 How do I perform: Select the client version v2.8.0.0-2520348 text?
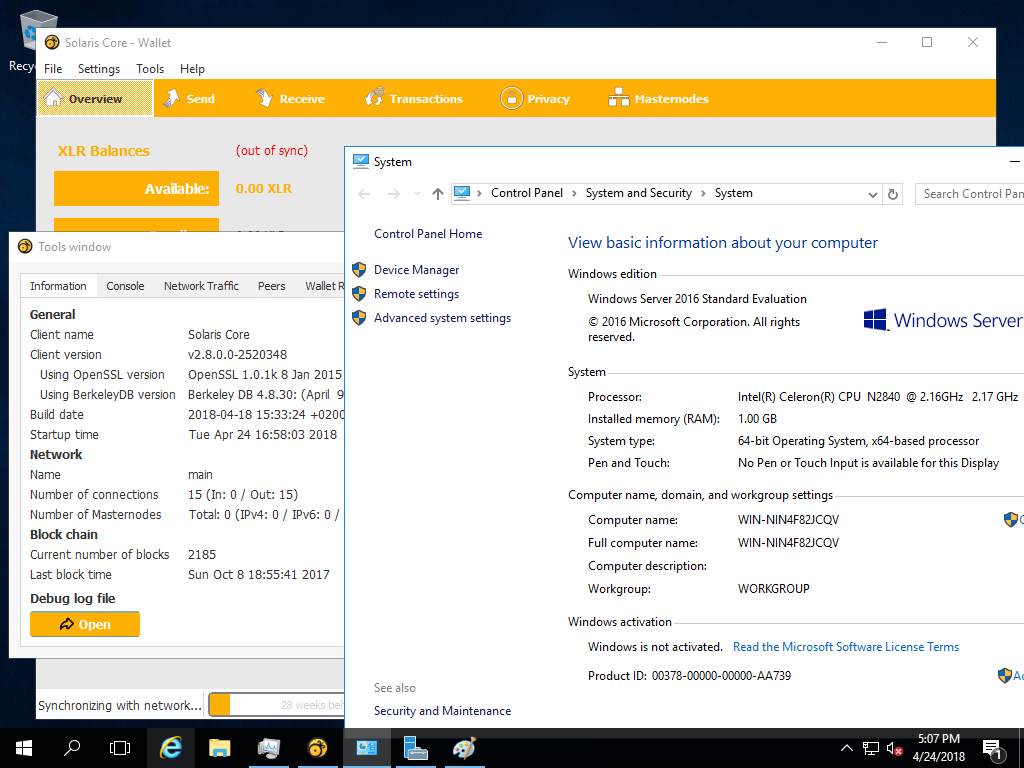coord(238,355)
